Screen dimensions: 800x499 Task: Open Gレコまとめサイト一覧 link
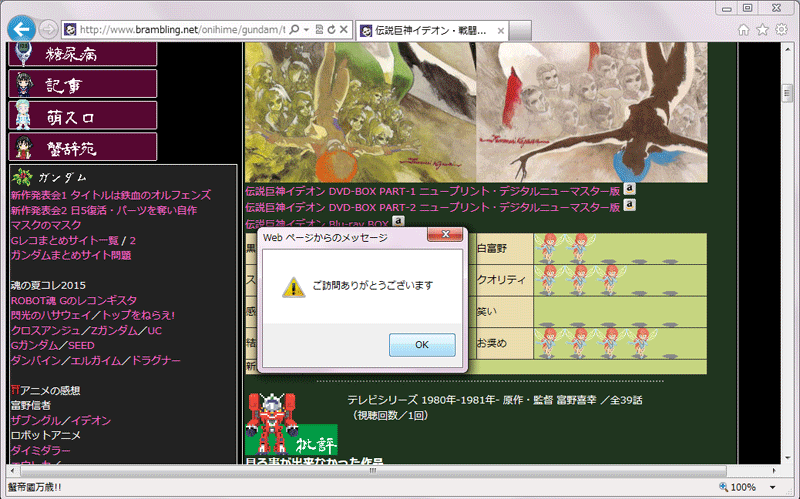pos(65,240)
